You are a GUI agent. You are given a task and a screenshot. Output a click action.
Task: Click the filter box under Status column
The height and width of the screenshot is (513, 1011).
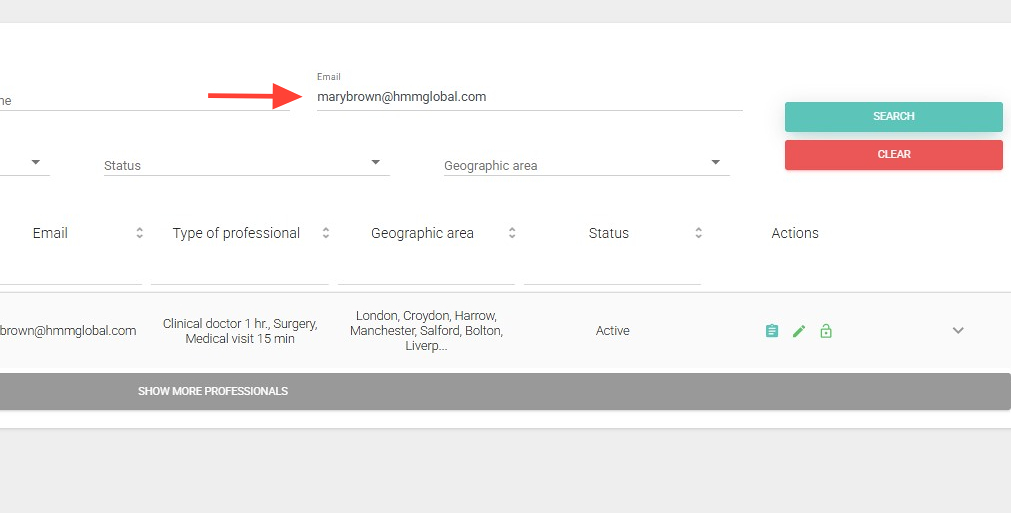[612, 270]
